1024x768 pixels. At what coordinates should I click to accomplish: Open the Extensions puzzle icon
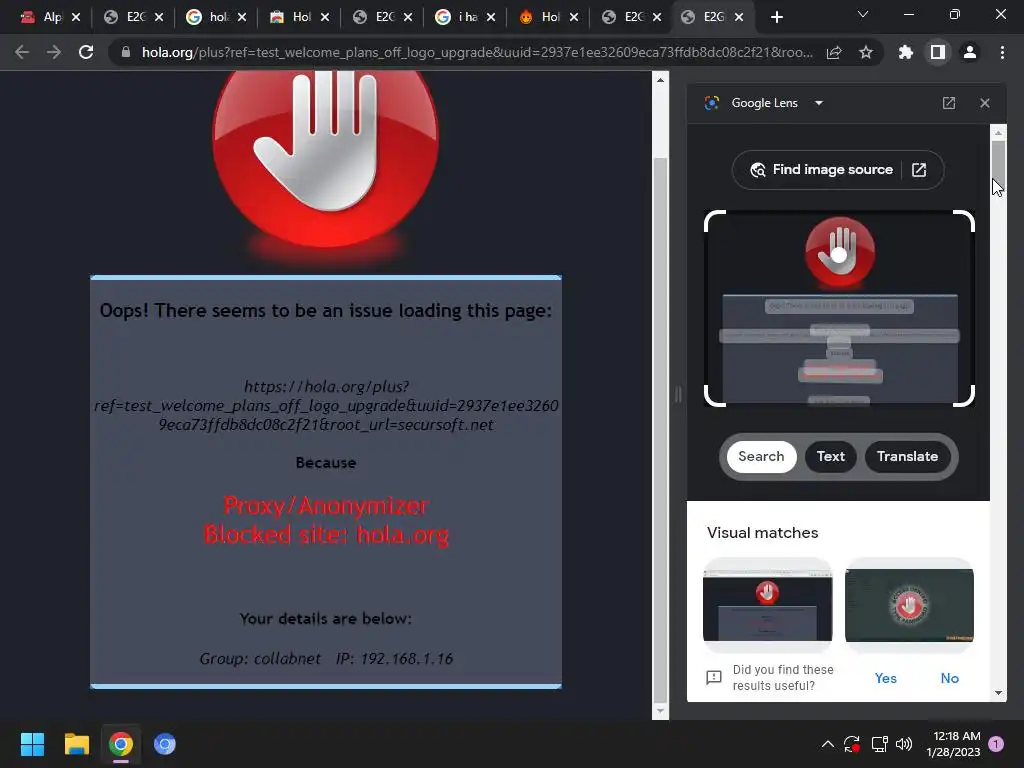pyautogui.click(x=906, y=52)
